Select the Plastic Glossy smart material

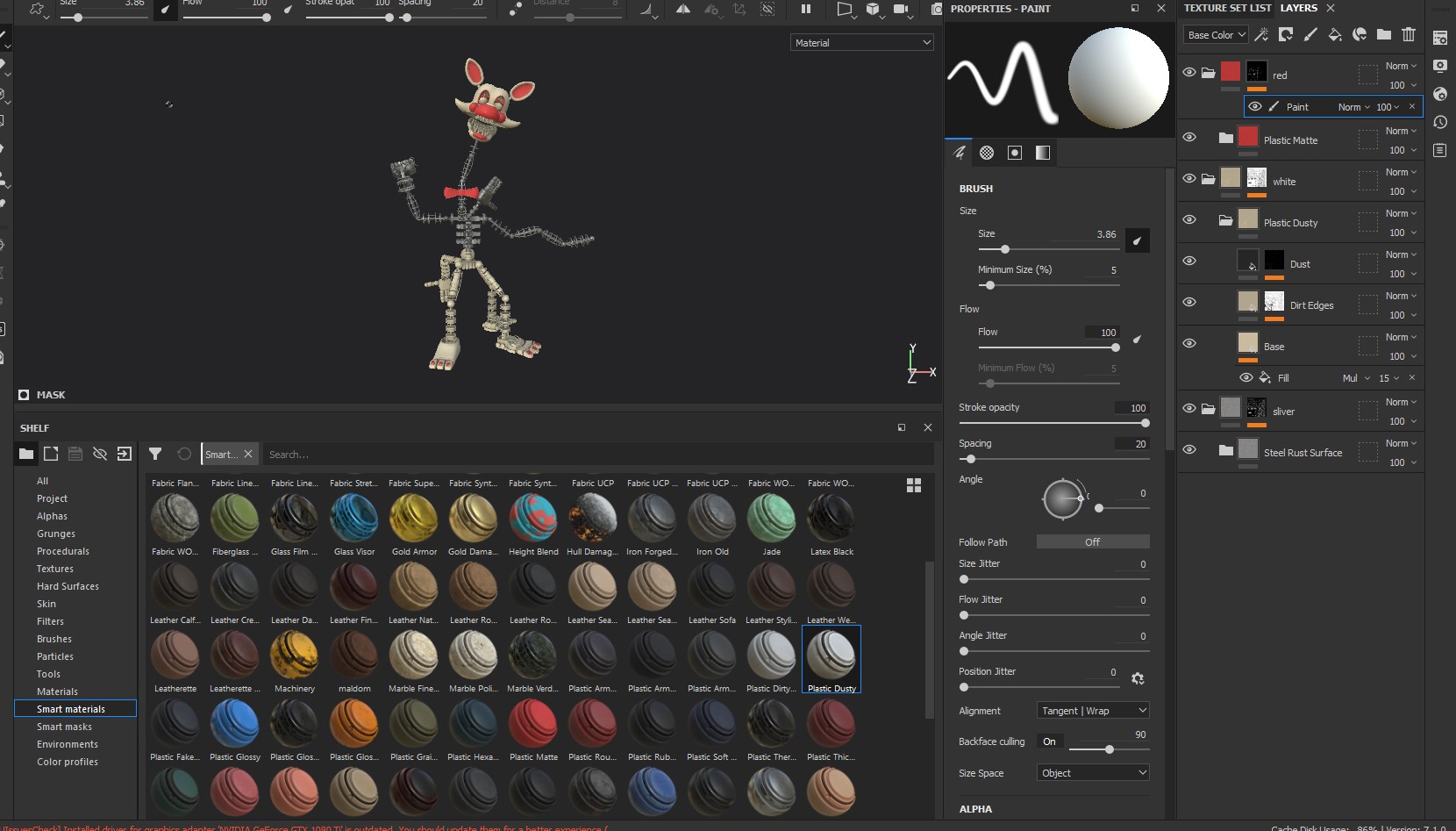(x=235, y=730)
